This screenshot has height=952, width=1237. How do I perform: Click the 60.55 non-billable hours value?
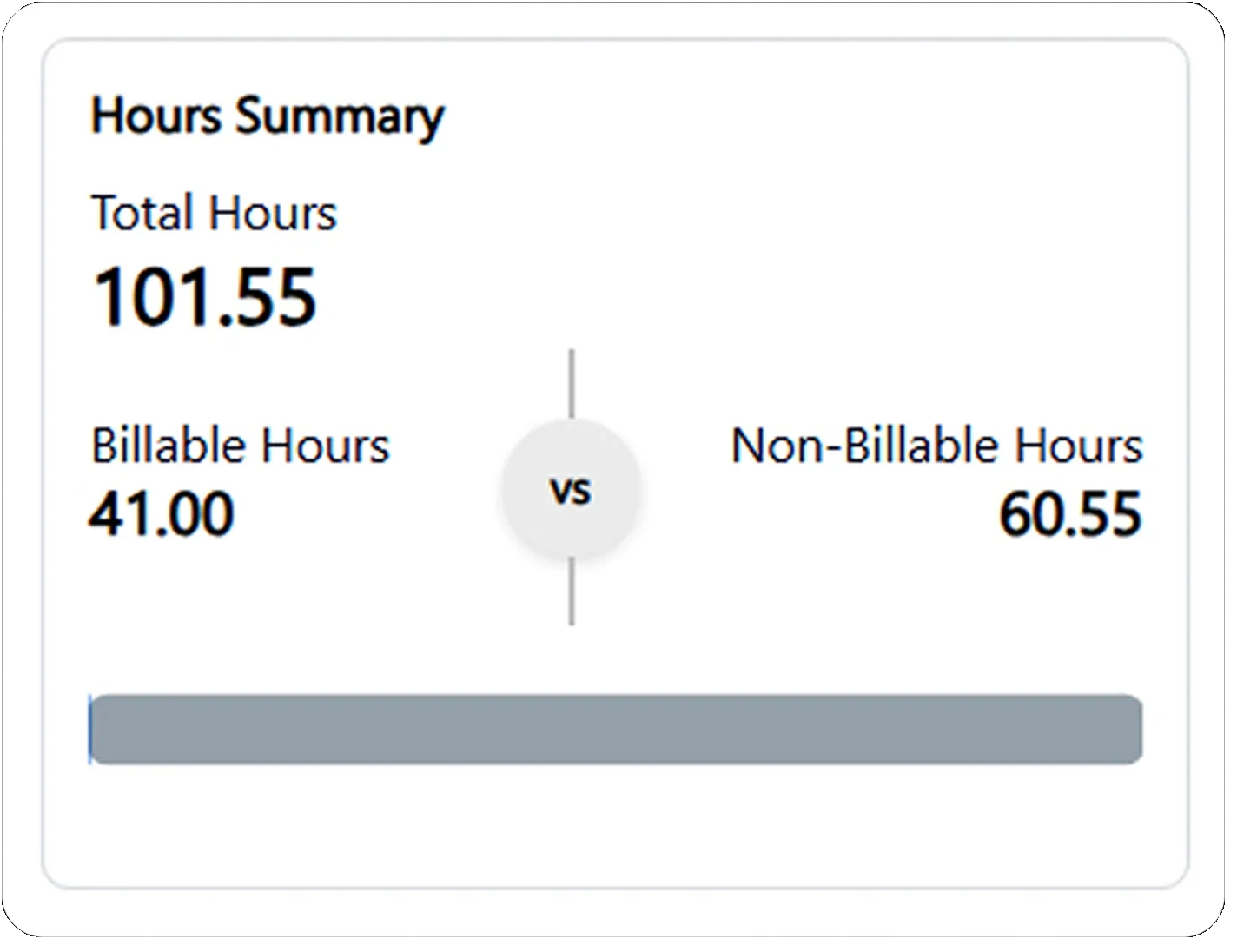click(x=1070, y=513)
